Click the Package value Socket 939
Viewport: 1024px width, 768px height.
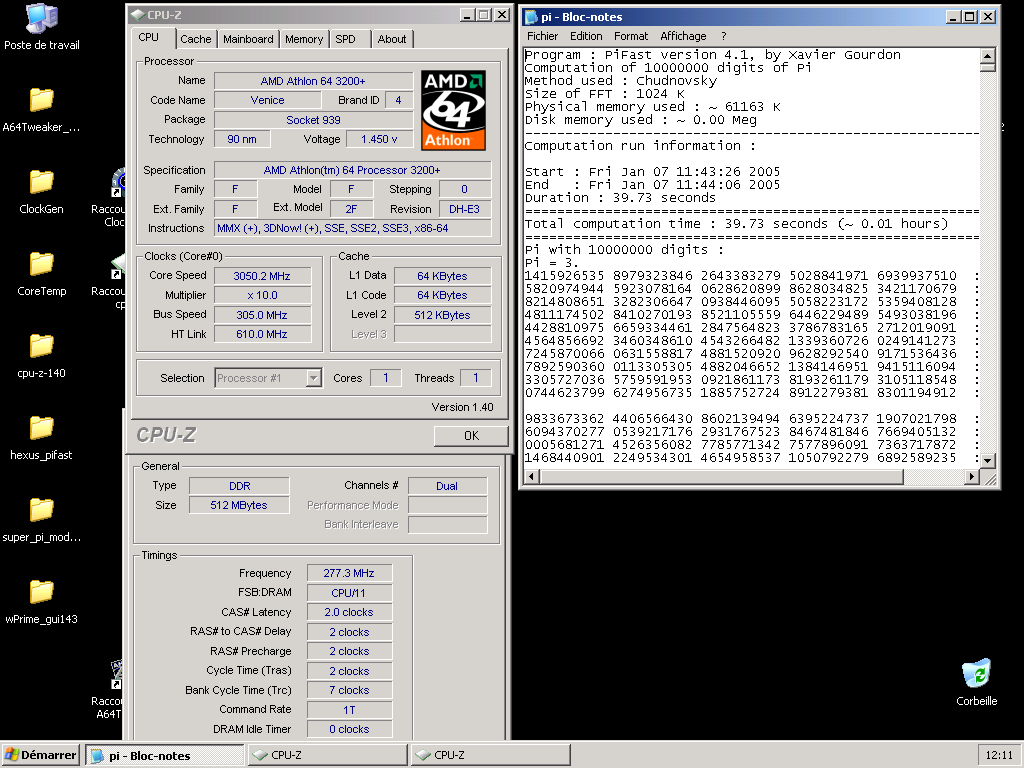[313, 120]
